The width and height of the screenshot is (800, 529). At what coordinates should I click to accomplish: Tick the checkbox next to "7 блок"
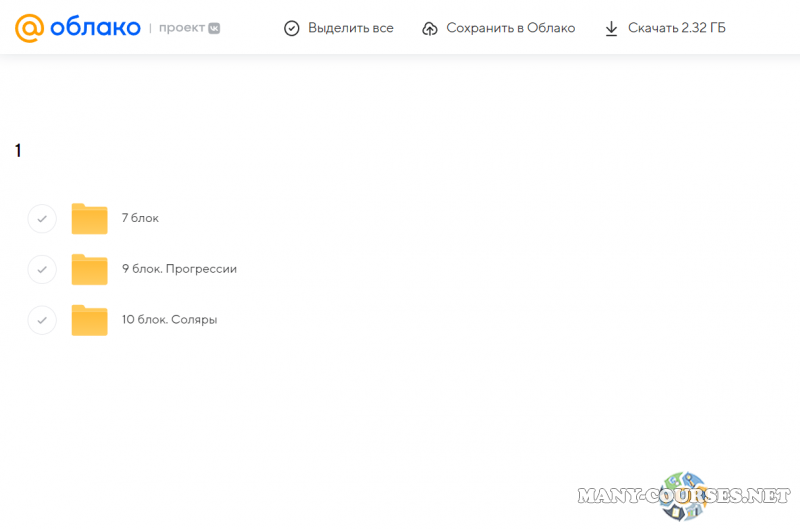(42, 218)
